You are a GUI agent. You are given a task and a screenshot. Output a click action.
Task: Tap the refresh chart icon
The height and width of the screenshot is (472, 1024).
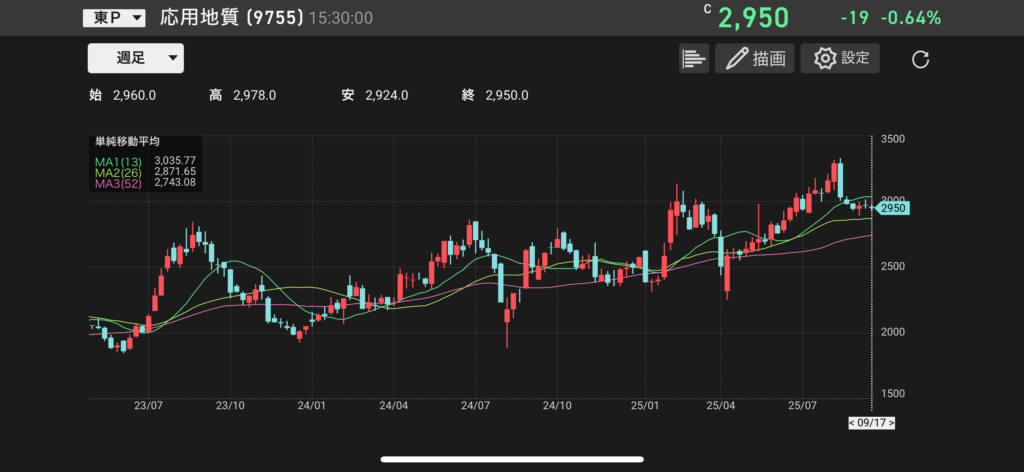coord(921,59)
